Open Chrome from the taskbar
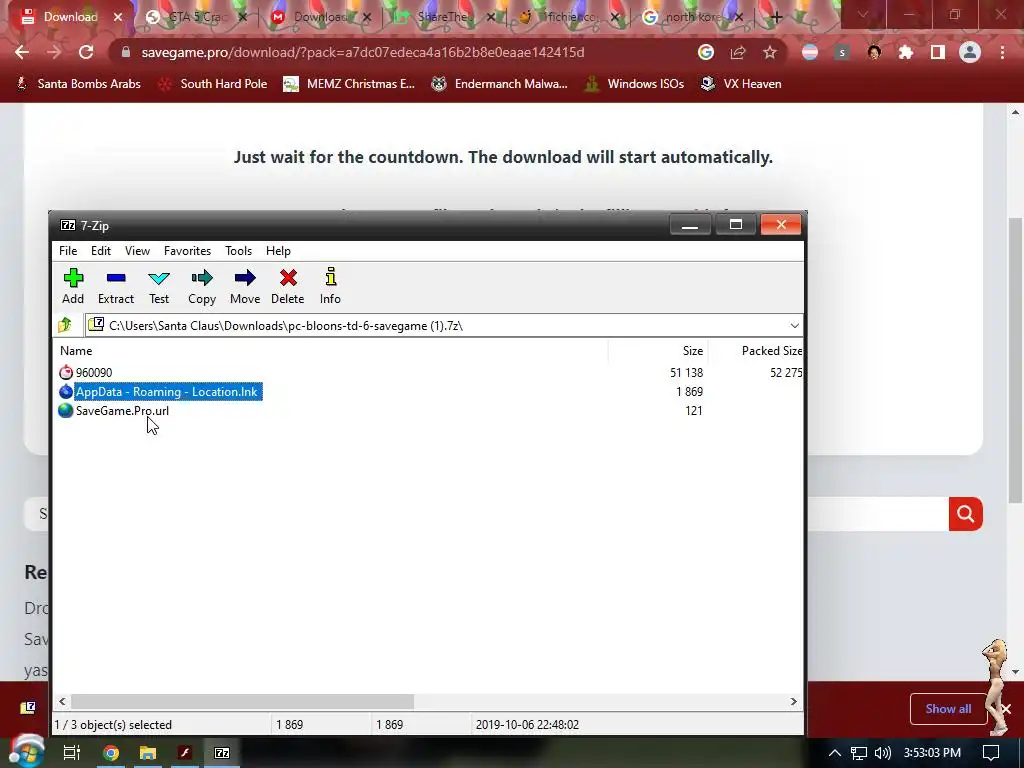The width and height of the screenshot is (1024, 768). (111, 752)
